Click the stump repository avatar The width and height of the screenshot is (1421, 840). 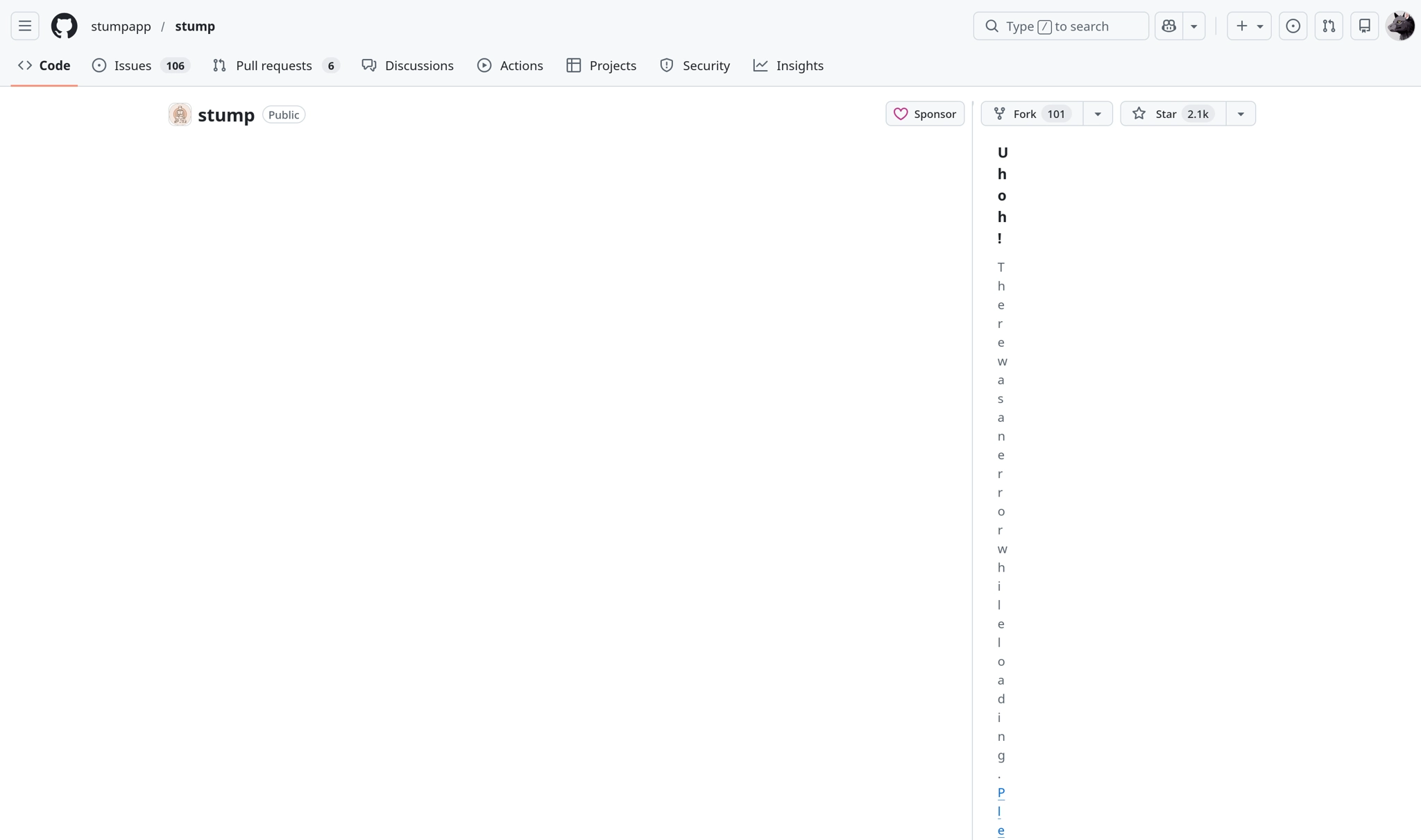click(179, 114)
